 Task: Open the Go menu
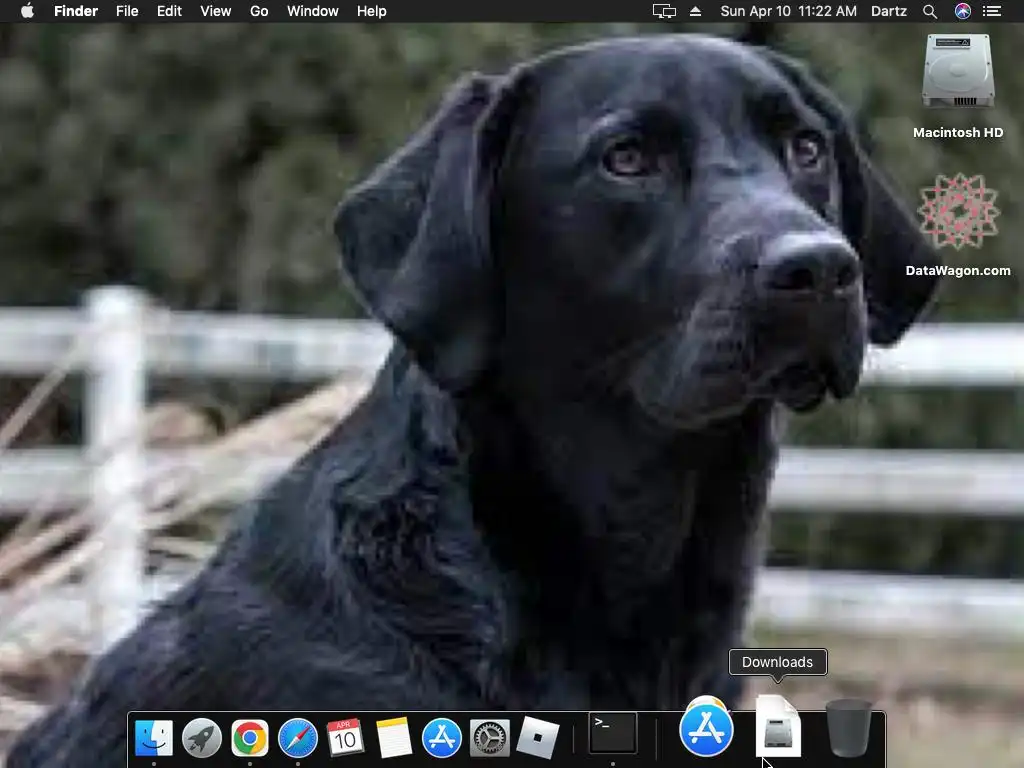click(x=259, y=11)
